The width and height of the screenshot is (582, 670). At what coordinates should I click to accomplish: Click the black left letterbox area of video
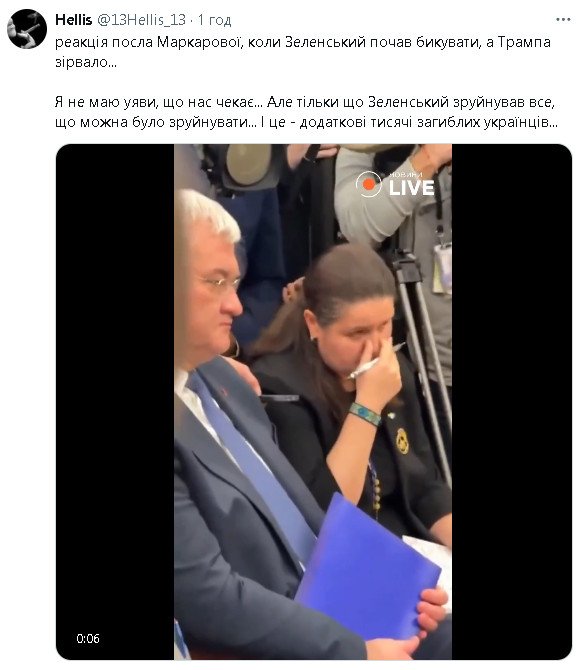coord(115,402)
